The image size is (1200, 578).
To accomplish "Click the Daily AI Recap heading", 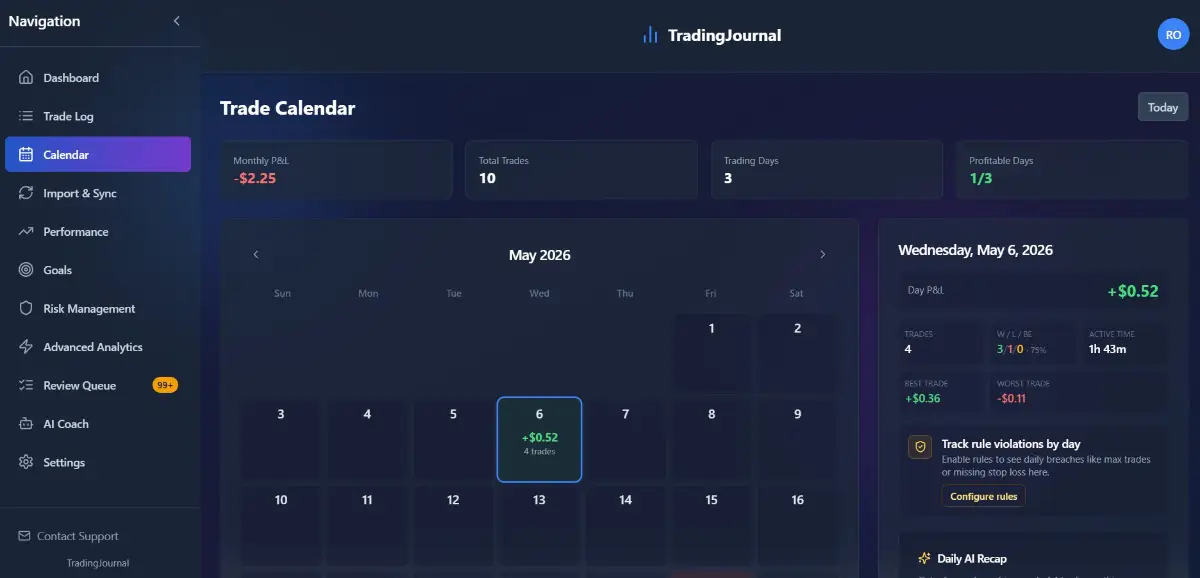I will [971, 559].
